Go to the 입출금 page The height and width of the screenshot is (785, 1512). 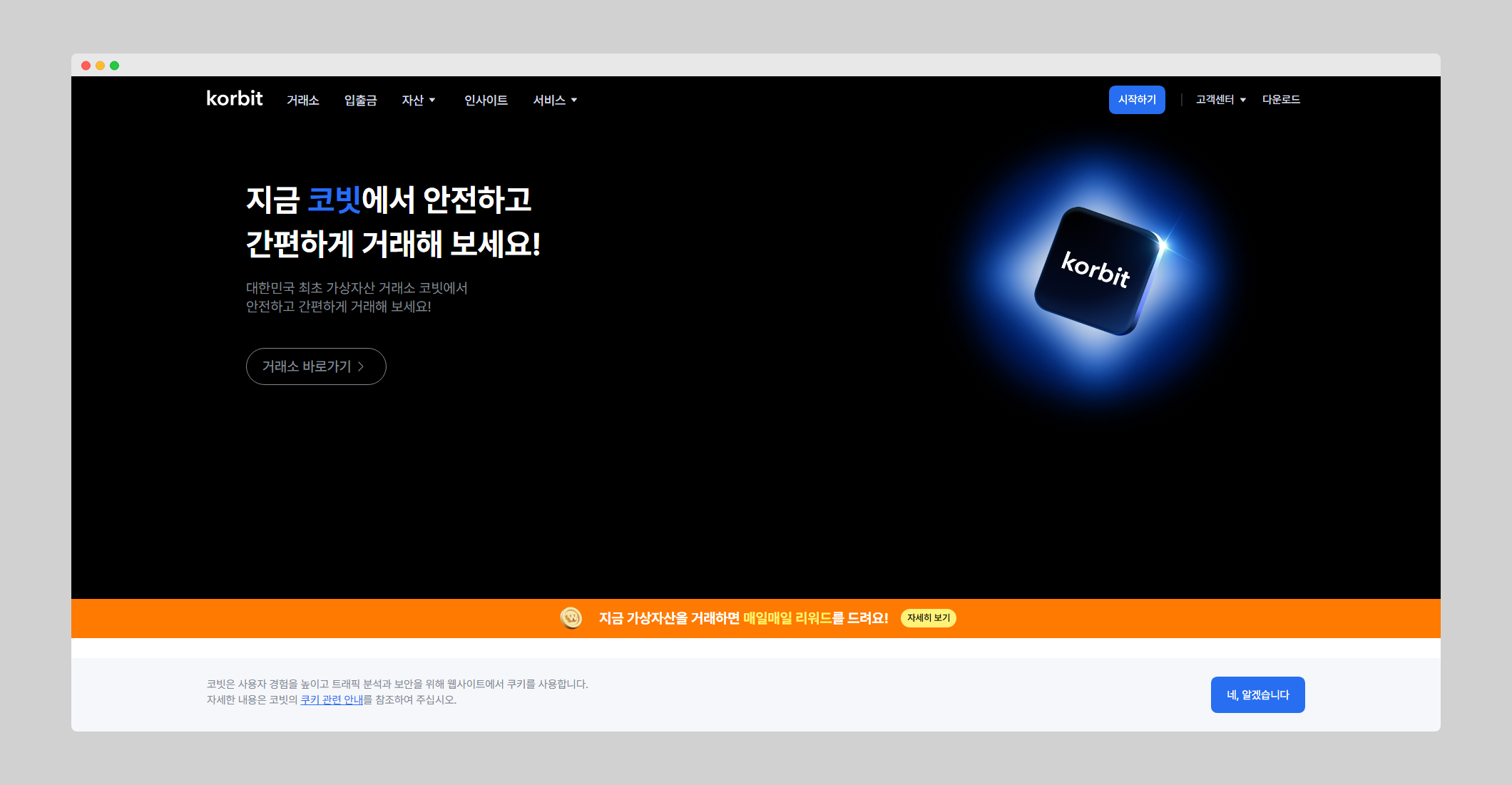coord(360,100)
